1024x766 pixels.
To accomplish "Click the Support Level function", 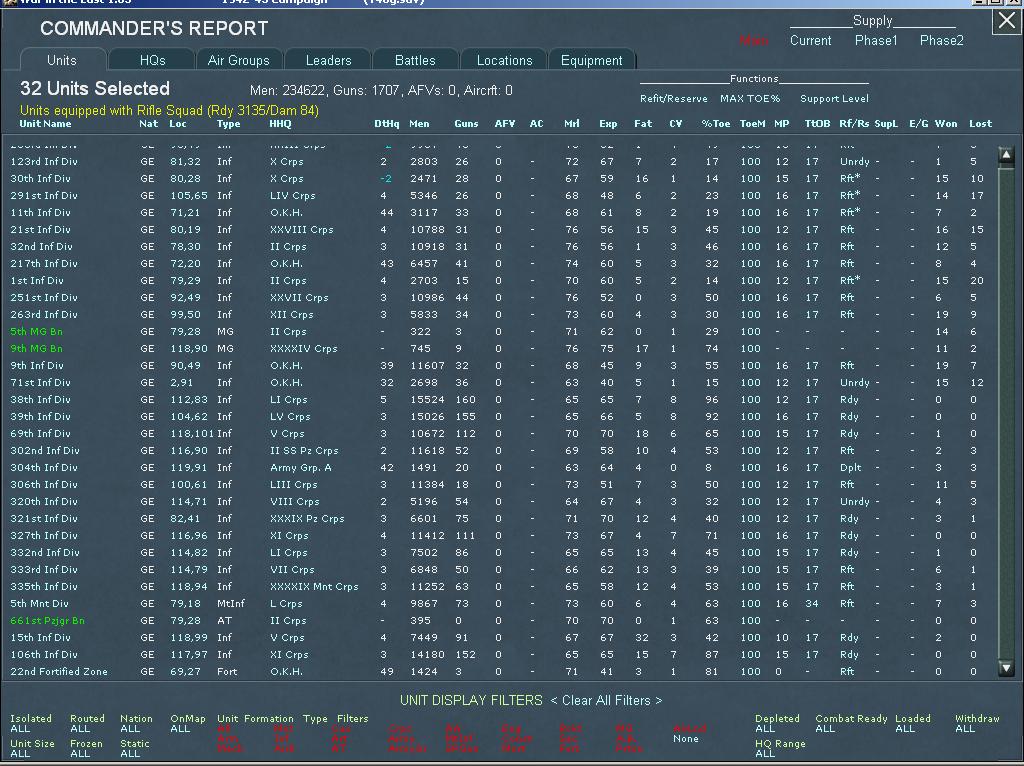I will 834,99.
